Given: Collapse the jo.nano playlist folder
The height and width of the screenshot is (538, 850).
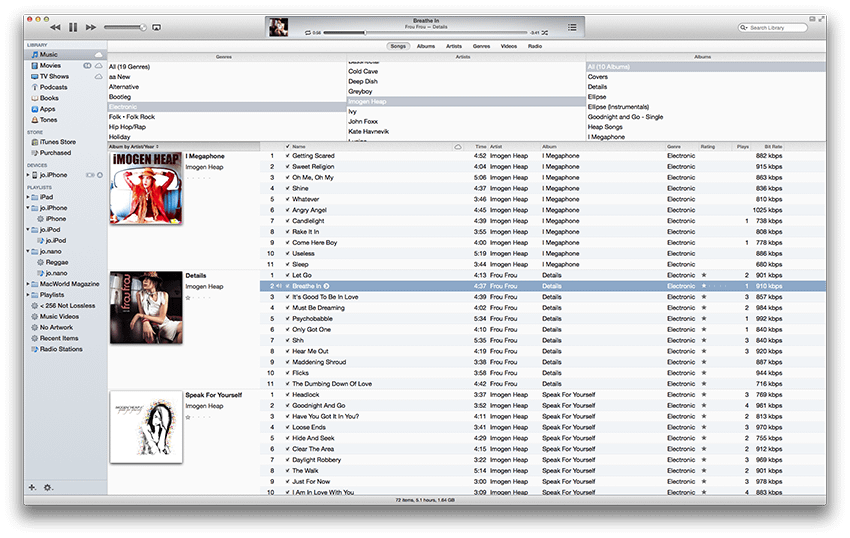Looking at the screenshot, I should (28, 251).
